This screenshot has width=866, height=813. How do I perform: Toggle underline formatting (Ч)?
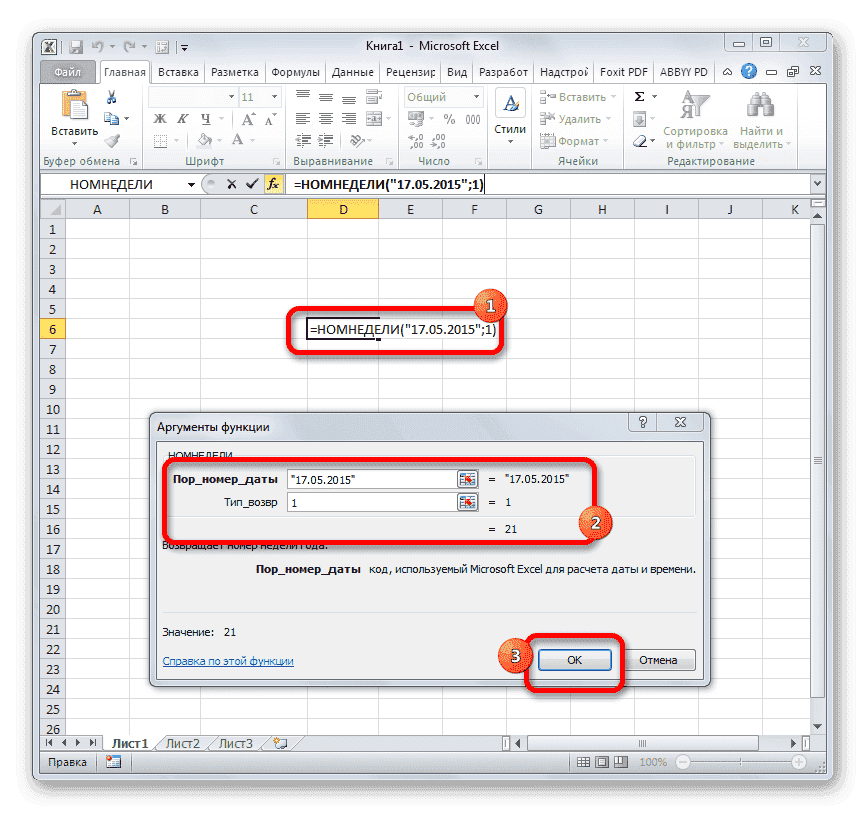tap(205, 118)
